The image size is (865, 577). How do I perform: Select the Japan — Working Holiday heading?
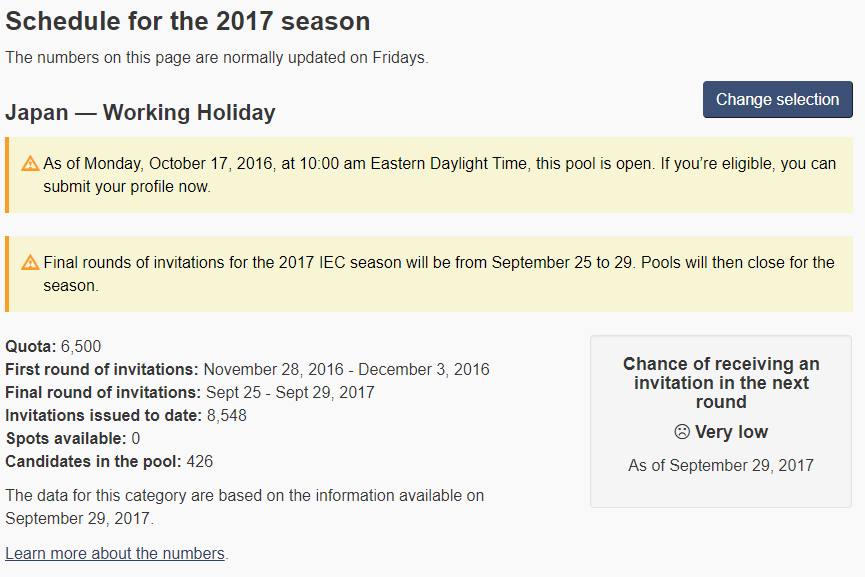tap(140, 113)
